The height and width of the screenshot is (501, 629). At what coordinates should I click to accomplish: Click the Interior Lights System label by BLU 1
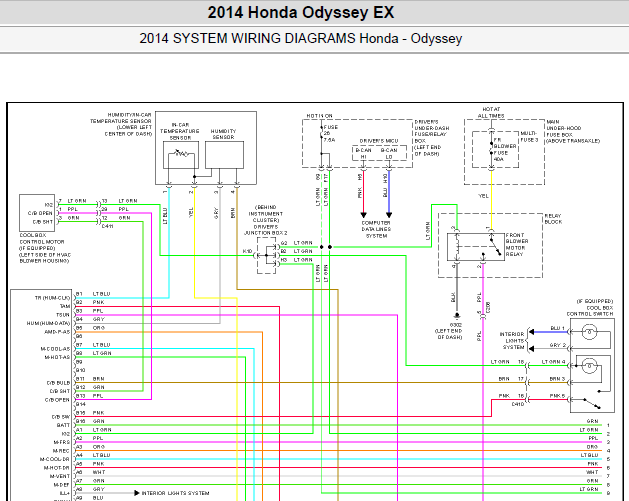coord(511,340)
